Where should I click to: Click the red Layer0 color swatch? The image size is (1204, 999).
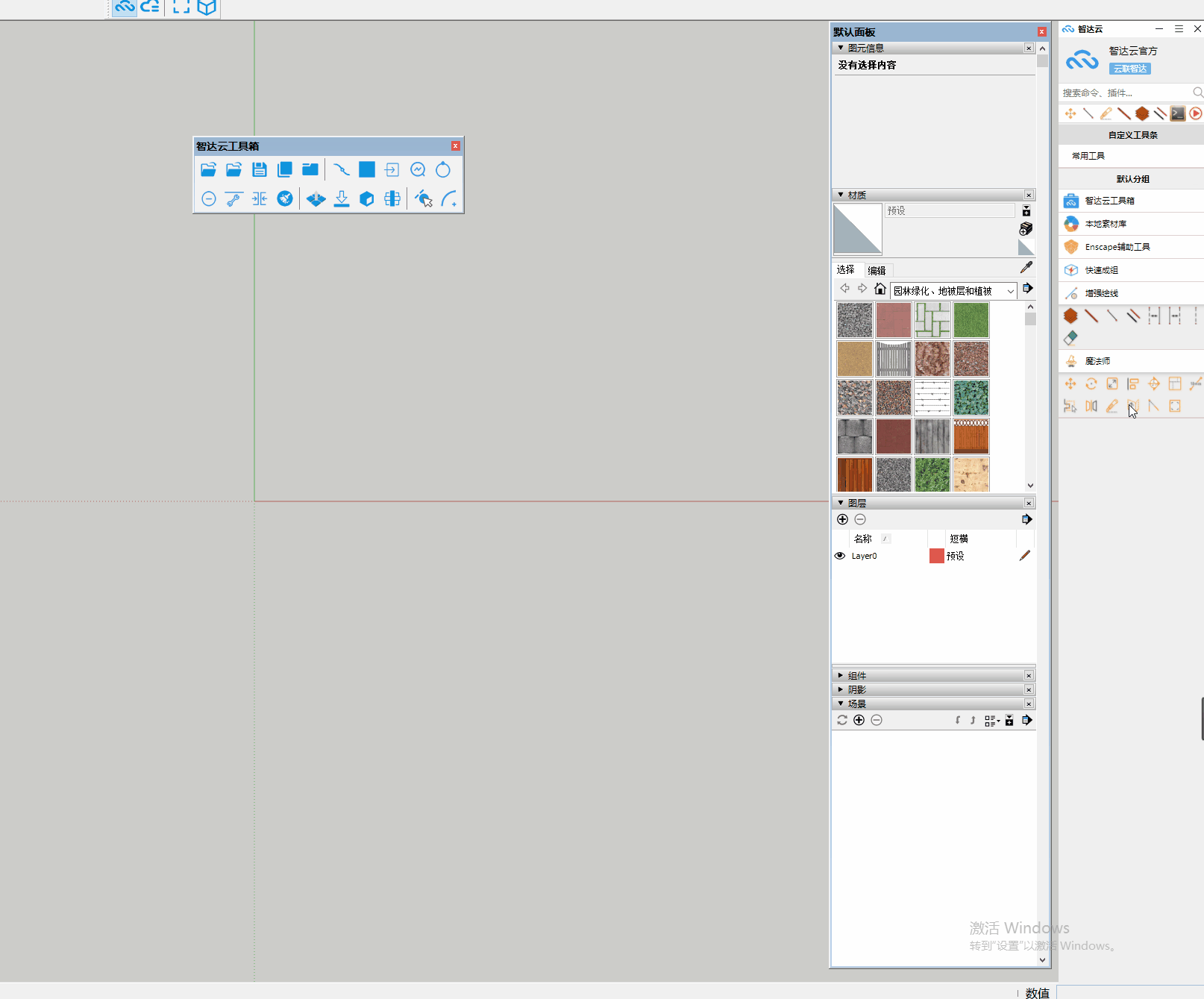point(936,556)
